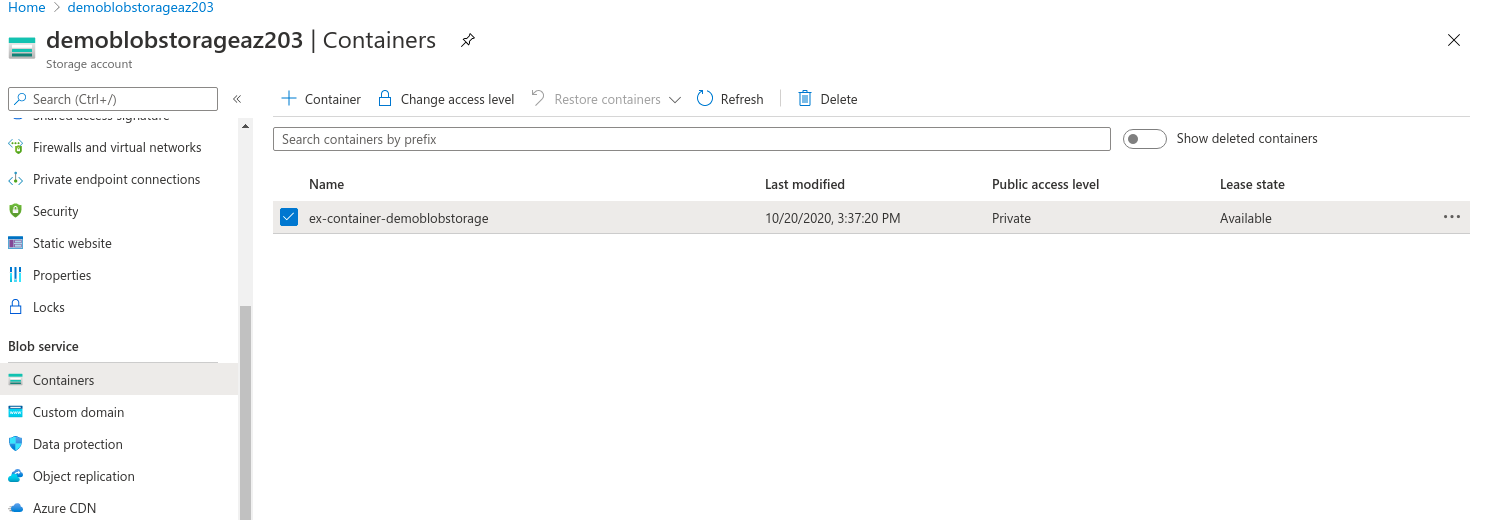Screen dimensions: 1485x520
Task: Sort by the Name column header
Action: 326,184
